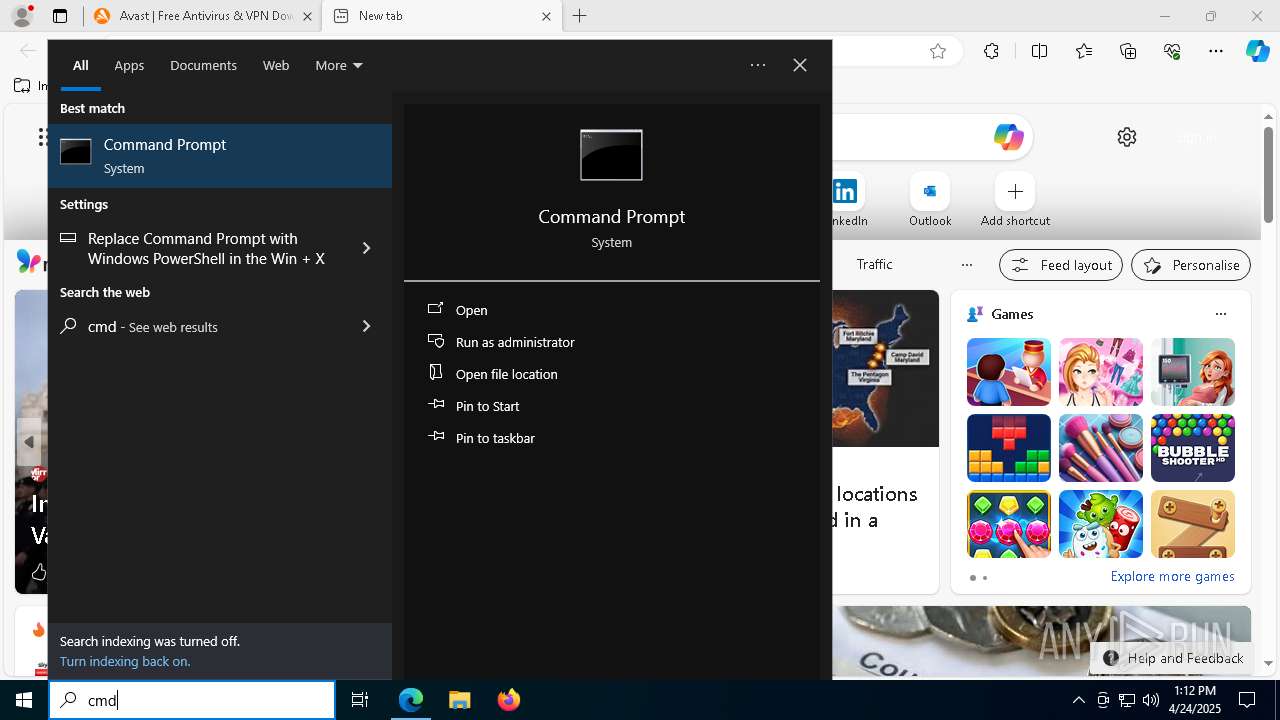Viewport: 1280px width, 720px height.
Task: Click Feed layout button
Action: pos(1061,265)
